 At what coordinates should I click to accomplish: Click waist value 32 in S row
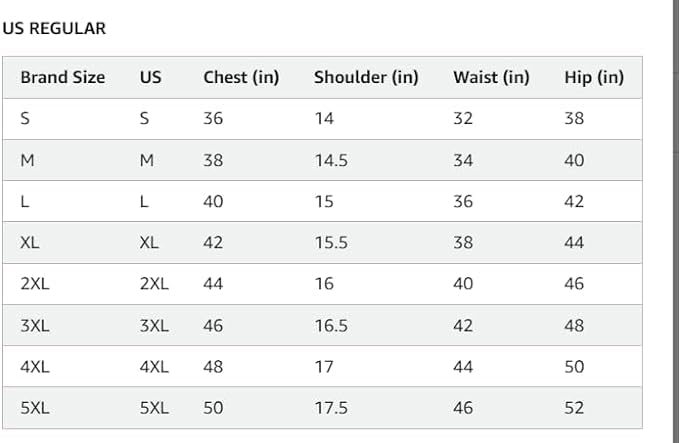[463, 119]
